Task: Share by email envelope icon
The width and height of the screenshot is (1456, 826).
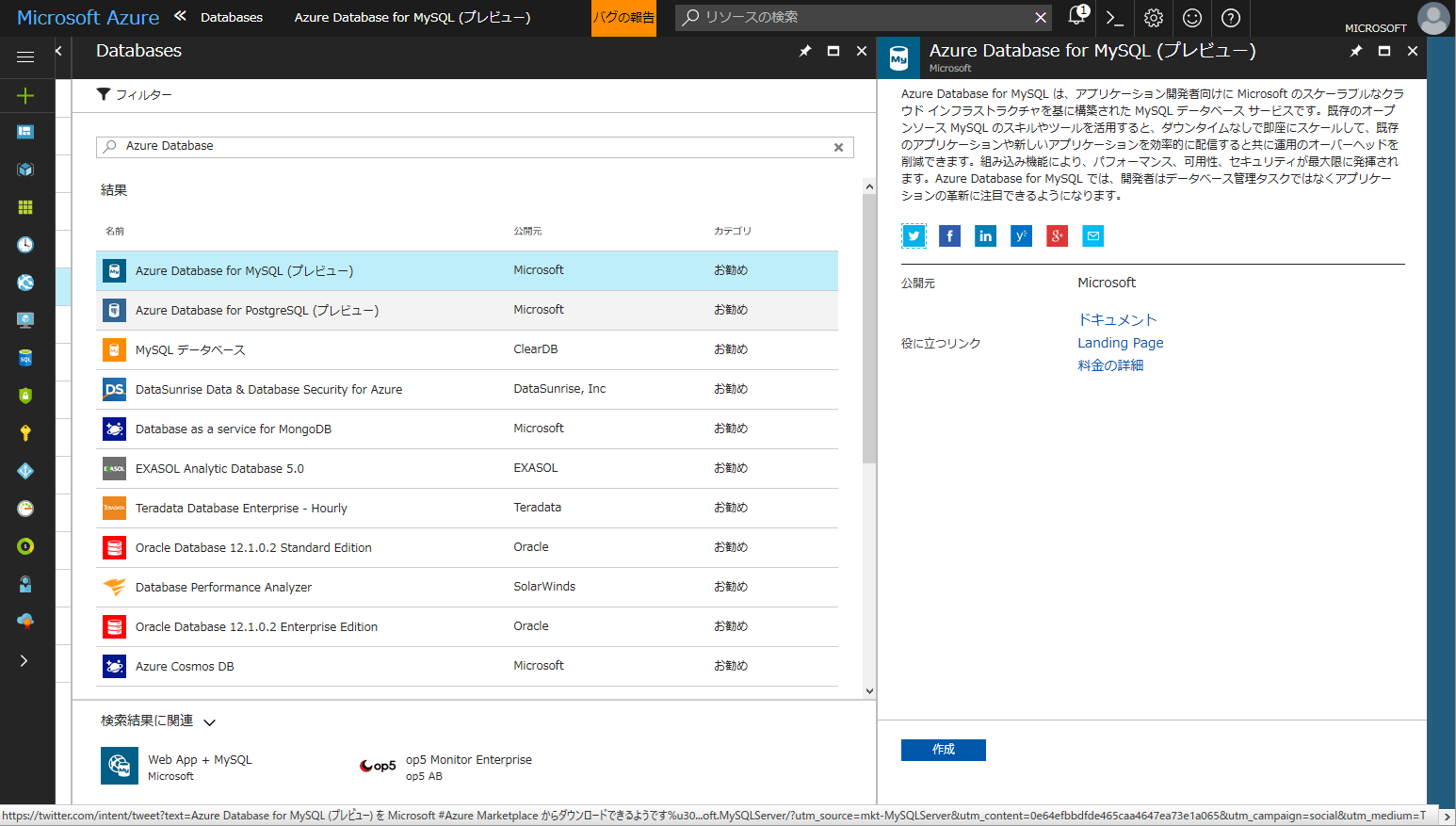Action: tap(1092, 236)
